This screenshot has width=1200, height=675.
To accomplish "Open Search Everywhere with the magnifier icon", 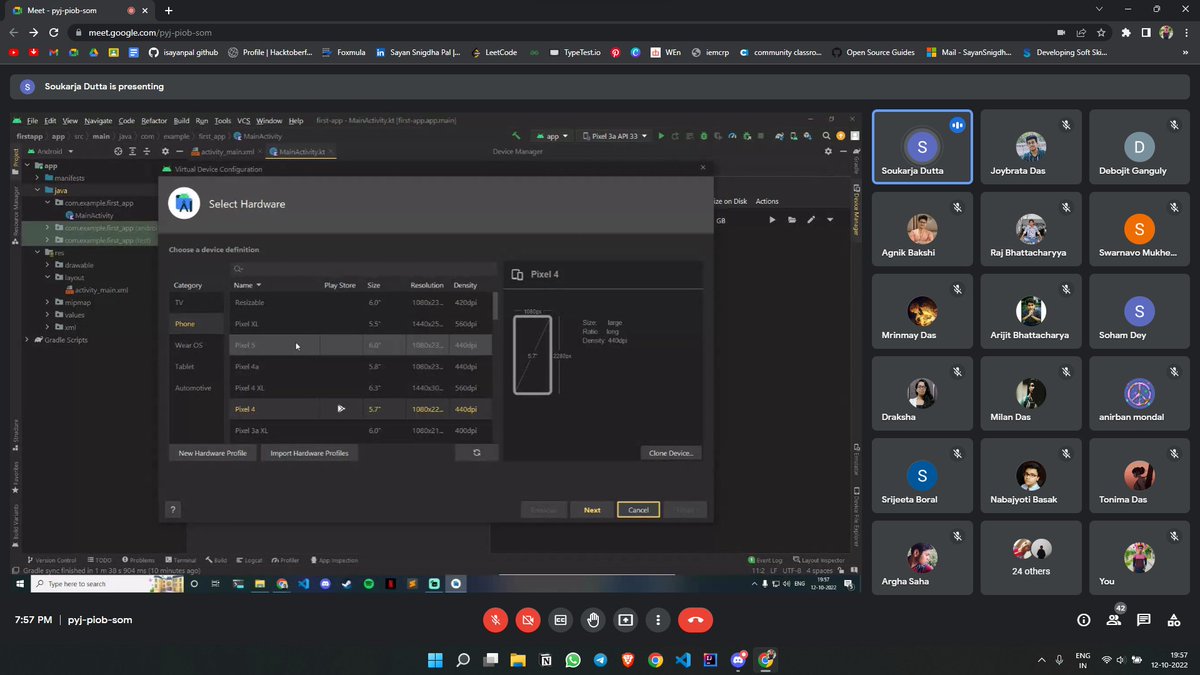I will [x=826, y=134].
